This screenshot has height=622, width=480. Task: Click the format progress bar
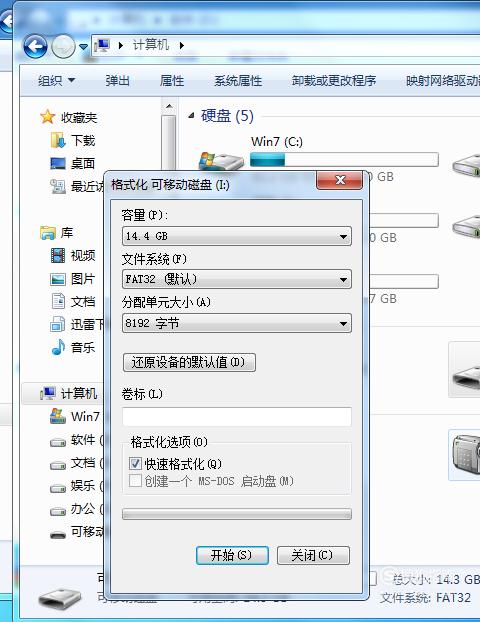click(x=237, y=514)
